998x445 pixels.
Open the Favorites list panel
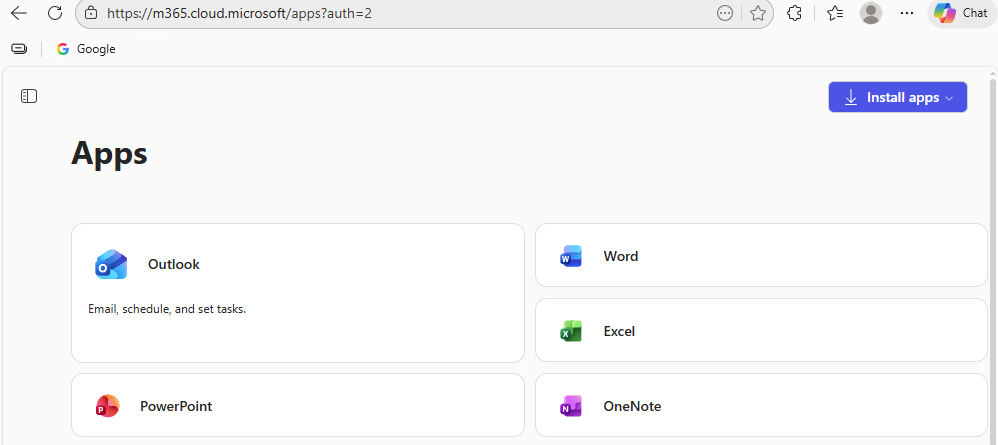(834, 13)
